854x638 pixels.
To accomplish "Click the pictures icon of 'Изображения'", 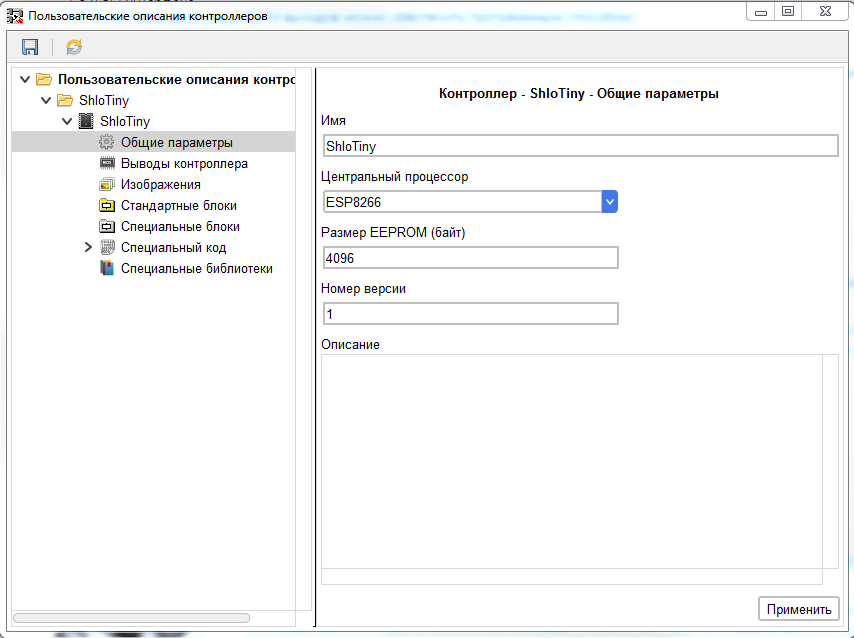I will click(107, 184).
